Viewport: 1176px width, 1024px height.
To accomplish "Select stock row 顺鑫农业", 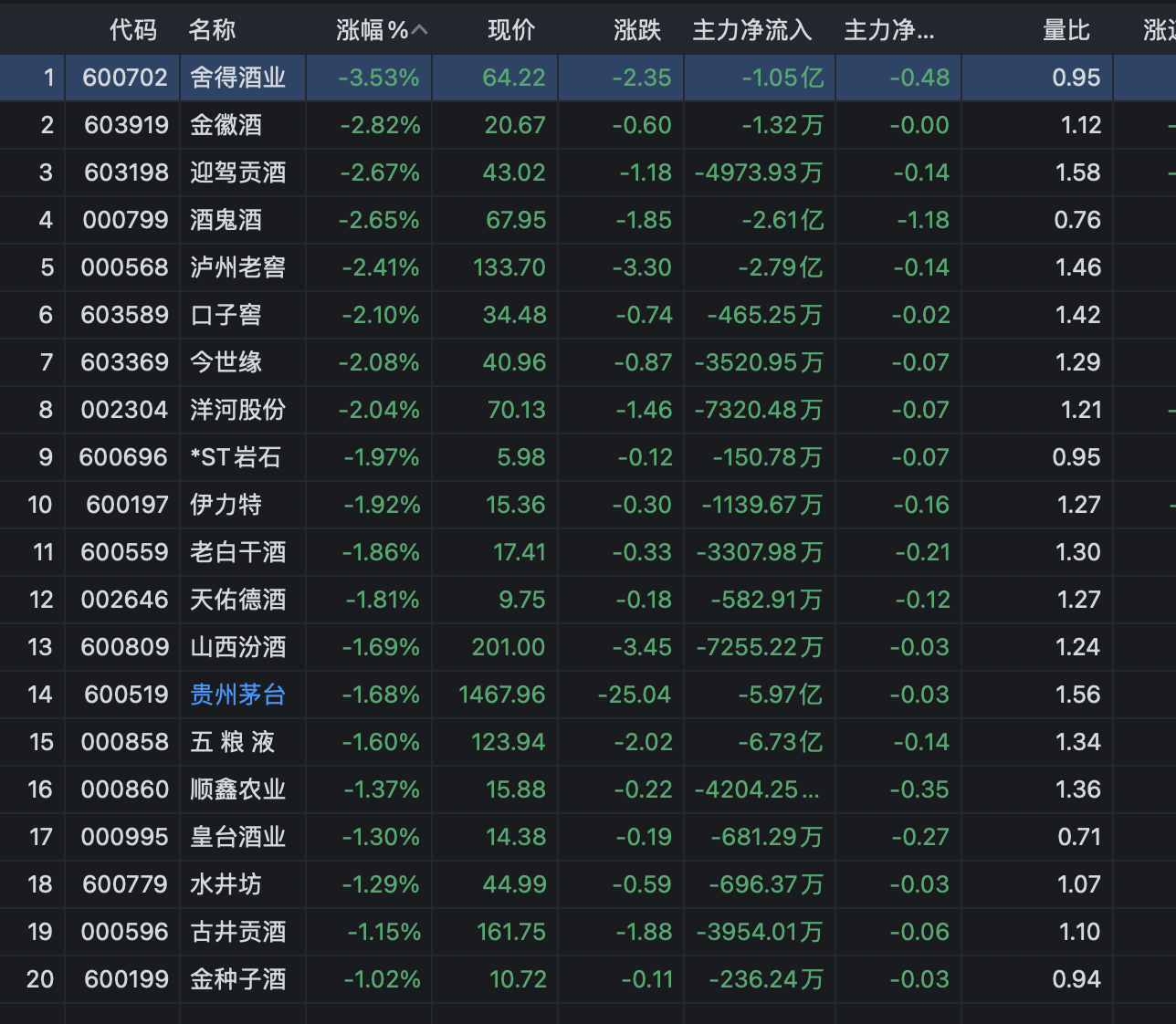I will (x=588, y=789).
